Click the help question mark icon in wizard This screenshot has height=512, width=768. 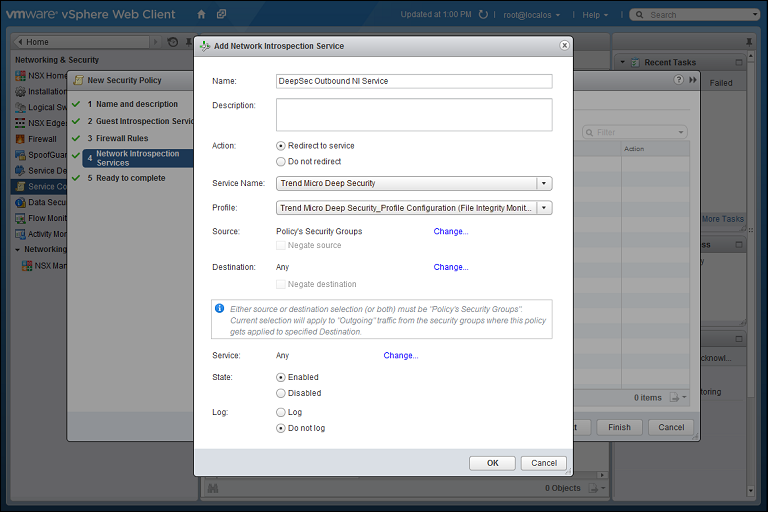pos(679,80)
